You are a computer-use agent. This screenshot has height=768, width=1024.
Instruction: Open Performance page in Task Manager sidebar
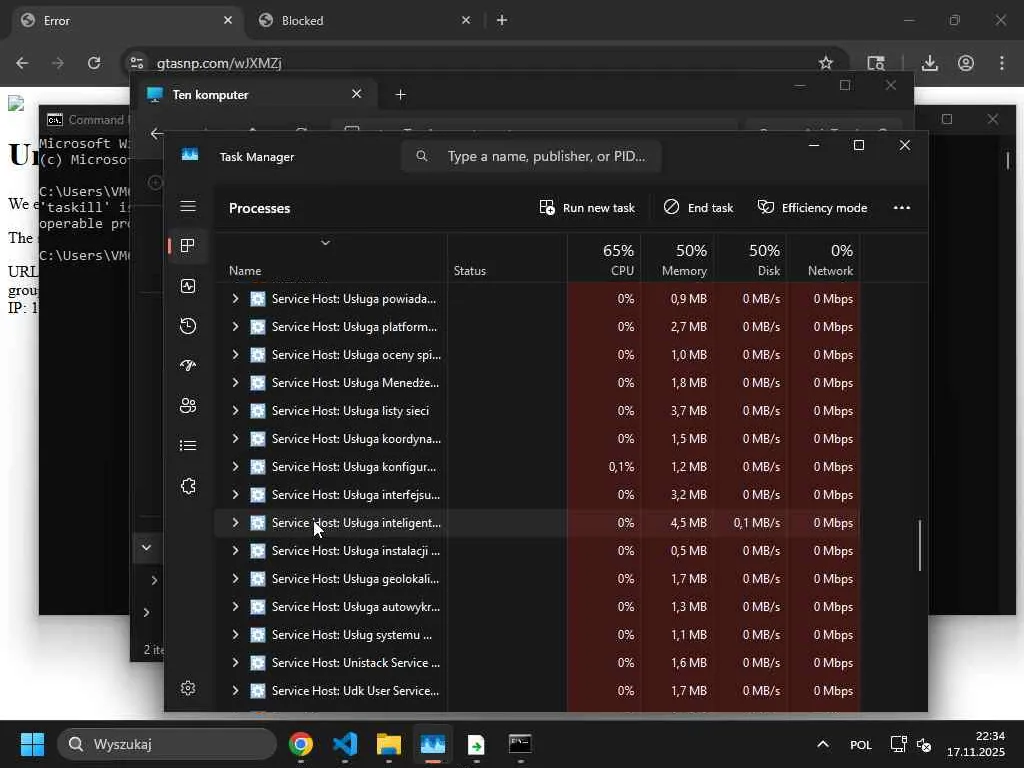(x=187, y=286)
